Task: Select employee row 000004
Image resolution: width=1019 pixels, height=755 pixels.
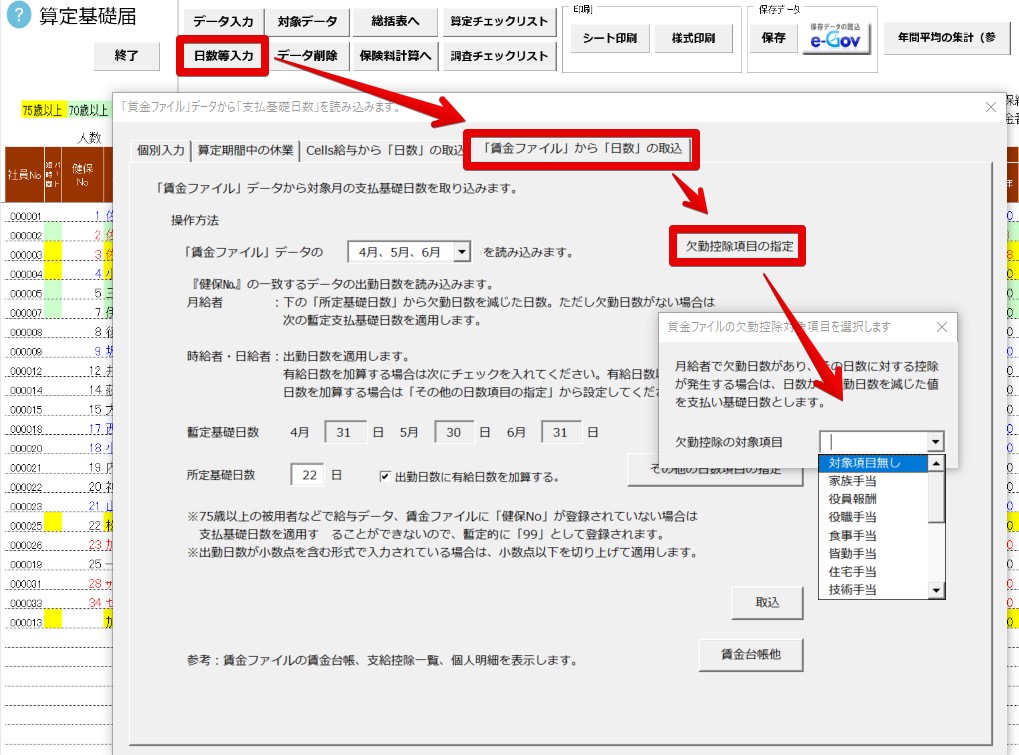Action: coord(58,274)
